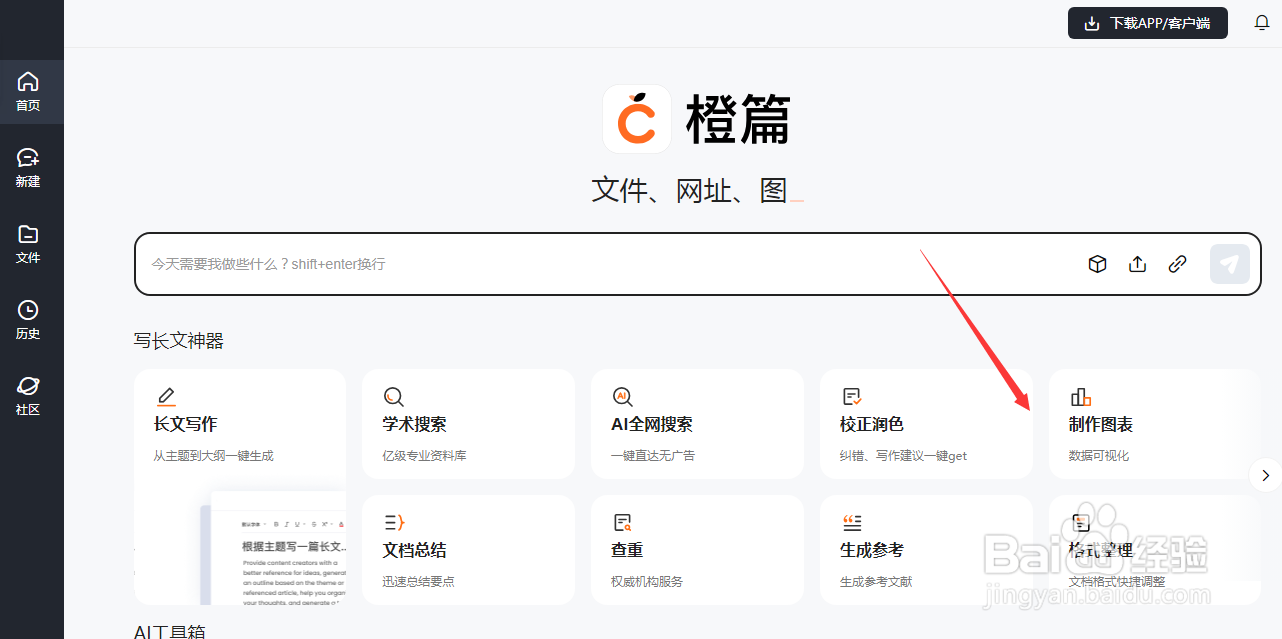Click the 下载APP/客户端 download button
Screen dimensions: 1282x639
(x=1147, y=23)
